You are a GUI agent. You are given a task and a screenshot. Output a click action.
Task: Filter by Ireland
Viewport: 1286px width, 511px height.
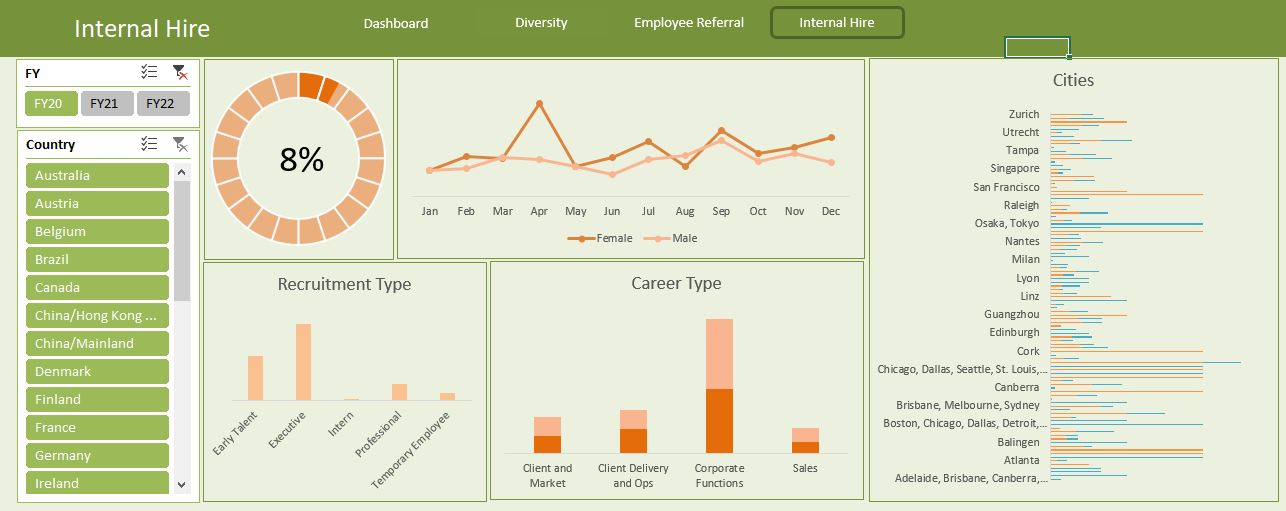[97, 482]
